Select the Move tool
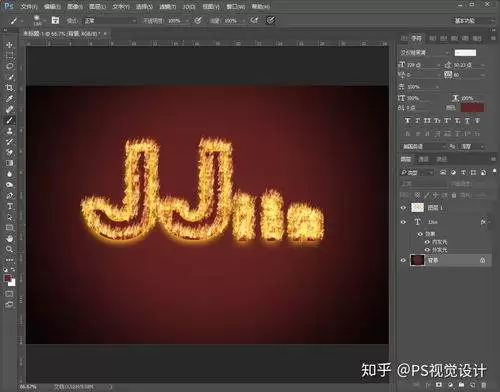This screenshot has height=392, width=500. pyautogui.click(x=9, y=45)
